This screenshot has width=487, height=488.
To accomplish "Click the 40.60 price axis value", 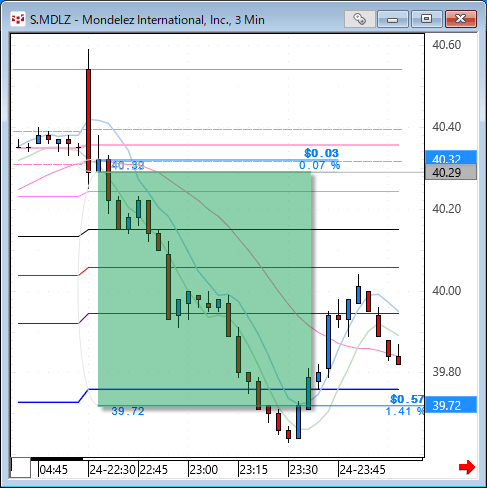I will click(446, 44).
